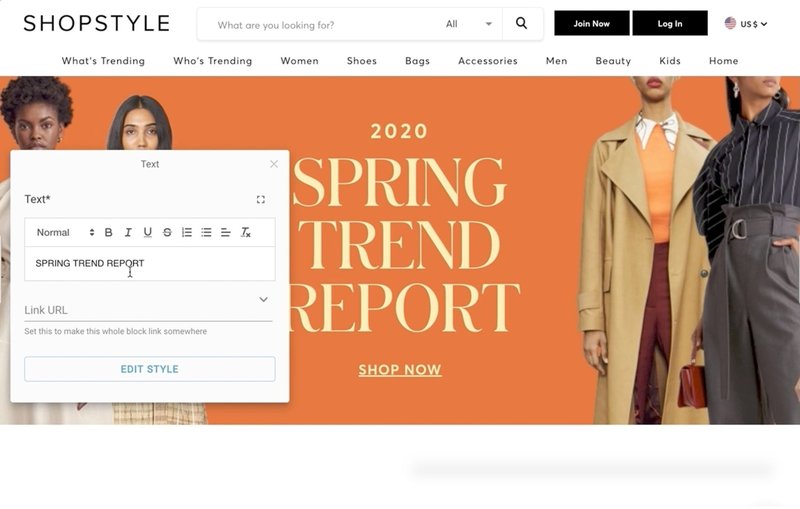Toggle bold formatting in text editor
800x509 pixels.
tap(108, 233)
